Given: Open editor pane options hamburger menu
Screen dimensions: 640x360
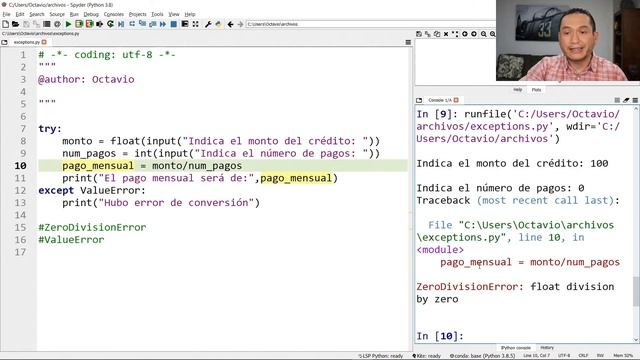Looking at the screenshot, I should pyautogui.click(x=408, y=42).
